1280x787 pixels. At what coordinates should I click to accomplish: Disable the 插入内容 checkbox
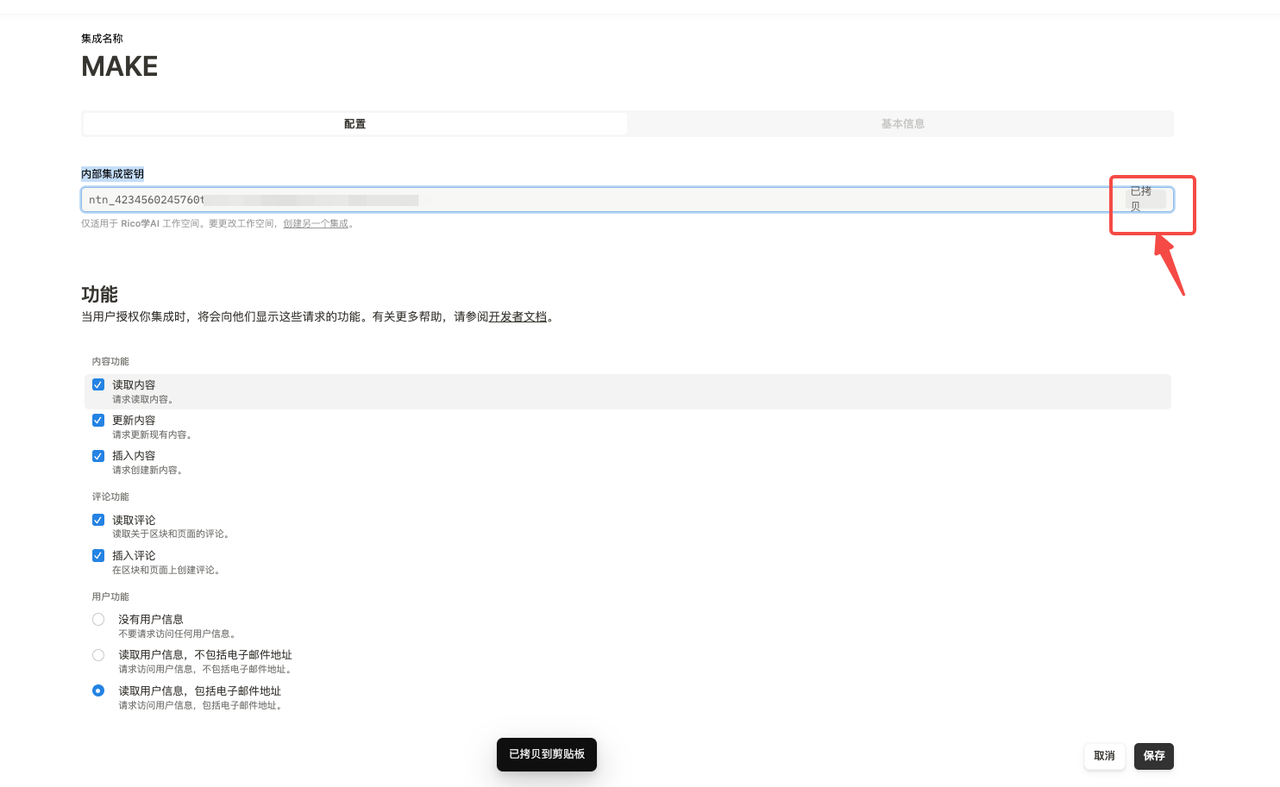pyautogui.click(x=98, y=456)
